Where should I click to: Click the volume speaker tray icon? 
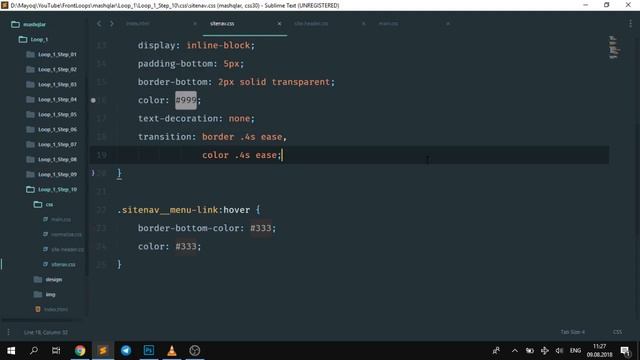tap(559, 351)
